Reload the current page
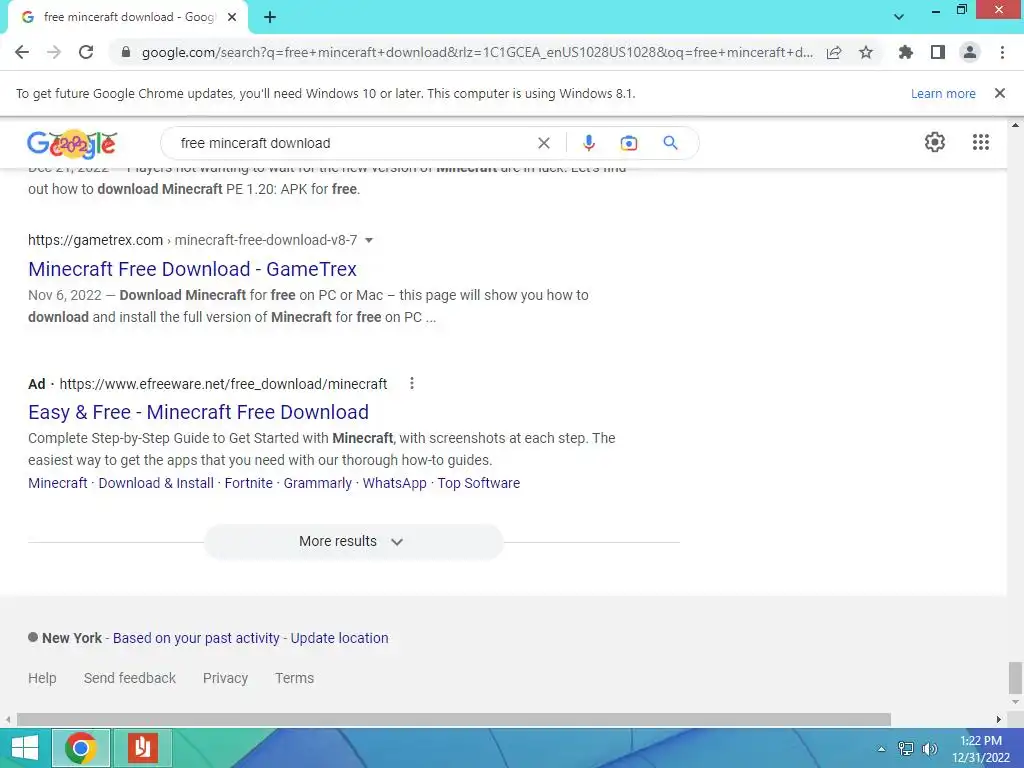This screenshot has height=768, width=1024. pos(86,52)
